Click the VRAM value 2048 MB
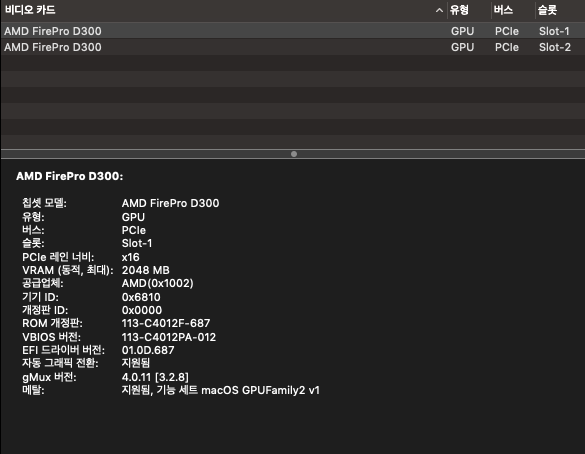 pyautogui.click(x=146, y=270)
